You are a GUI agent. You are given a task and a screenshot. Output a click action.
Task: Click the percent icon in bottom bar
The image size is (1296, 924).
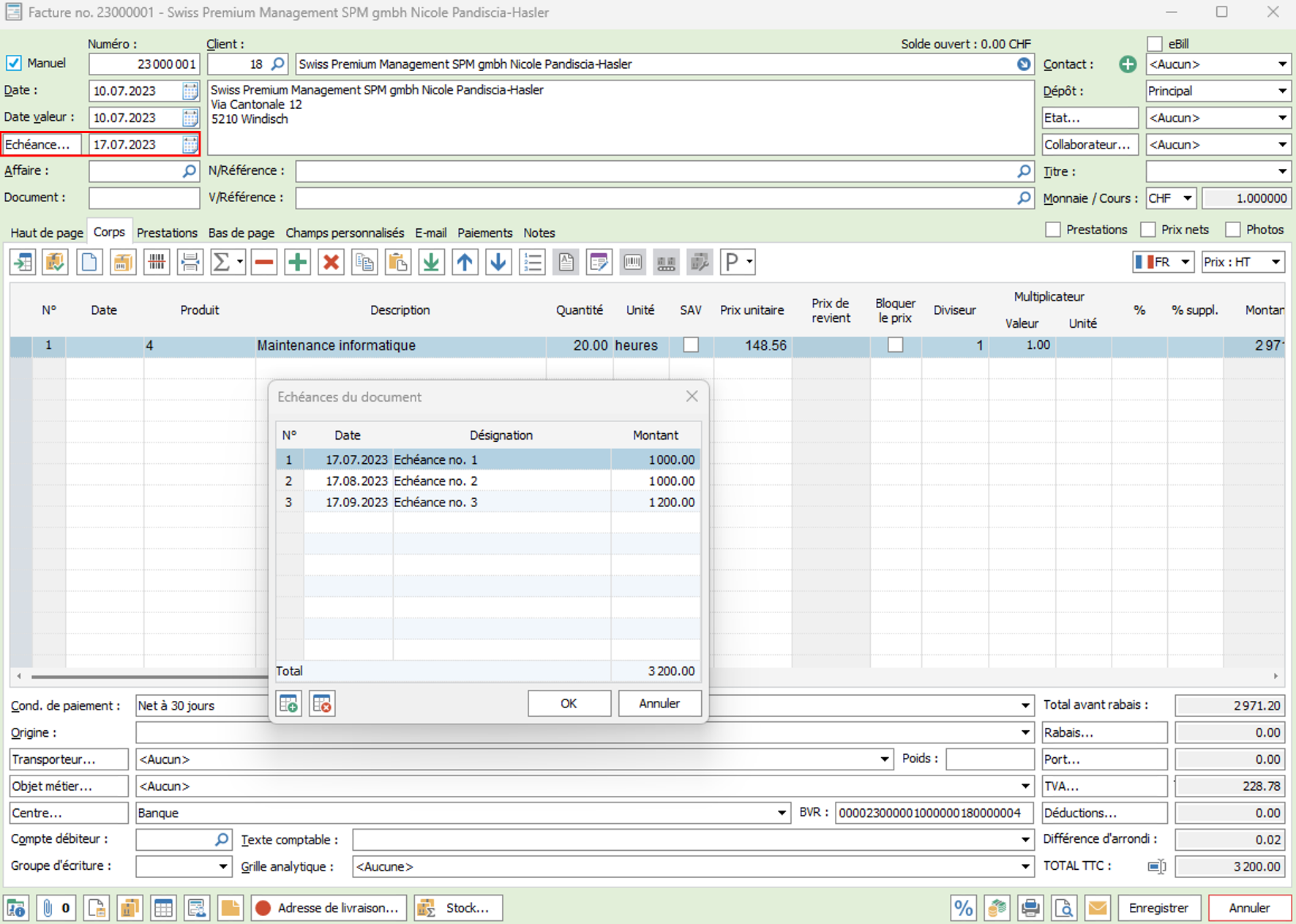[964, 908]
